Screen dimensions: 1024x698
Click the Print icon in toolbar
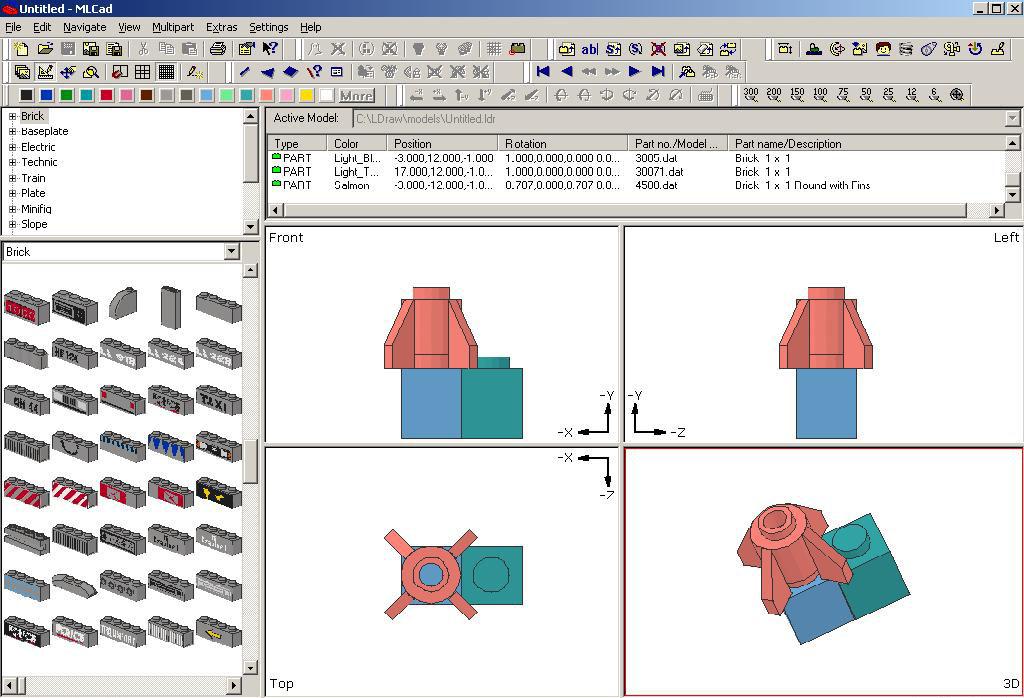(x=218, y=49)
